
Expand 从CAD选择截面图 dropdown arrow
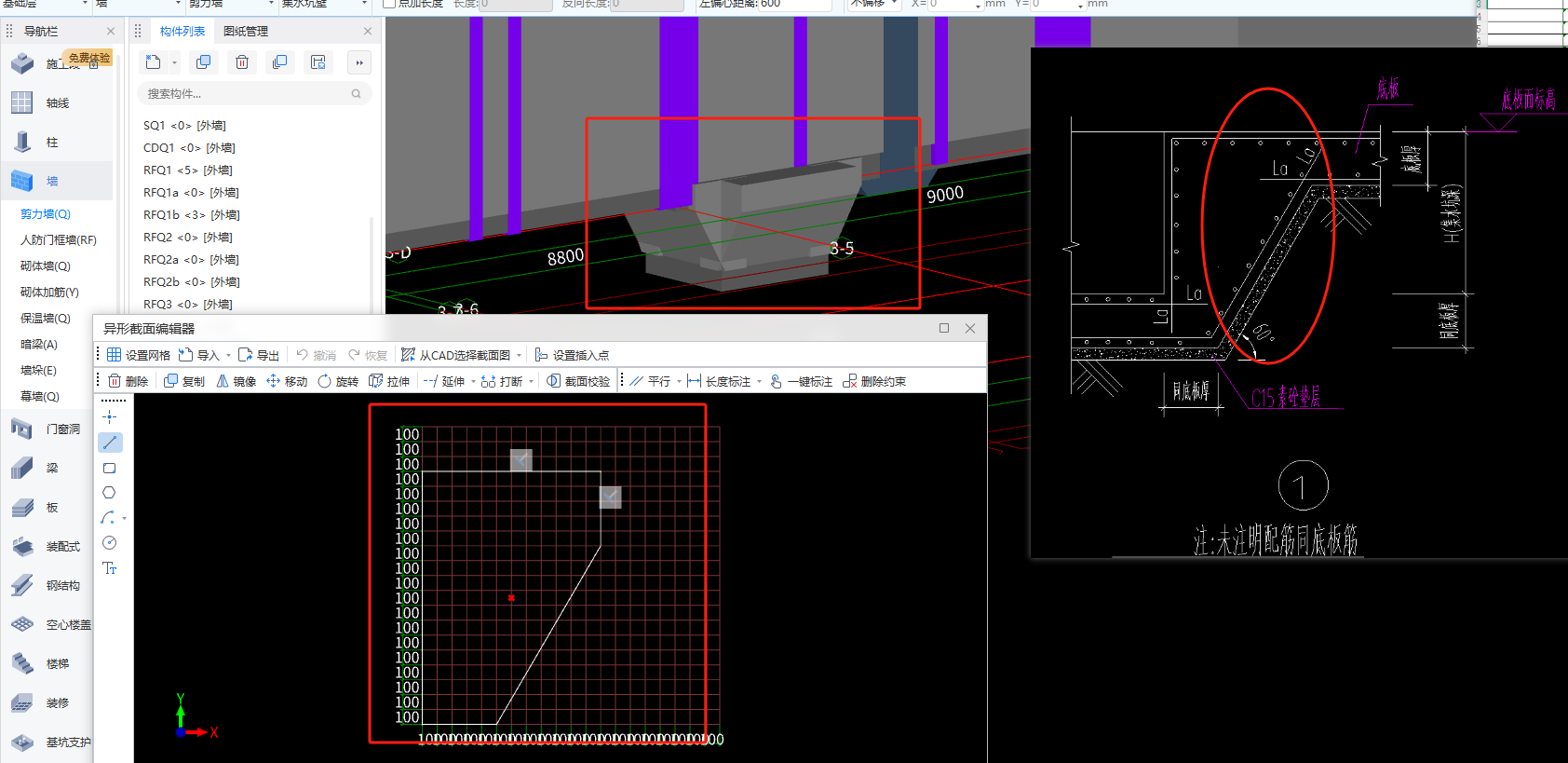pos(520,355)
